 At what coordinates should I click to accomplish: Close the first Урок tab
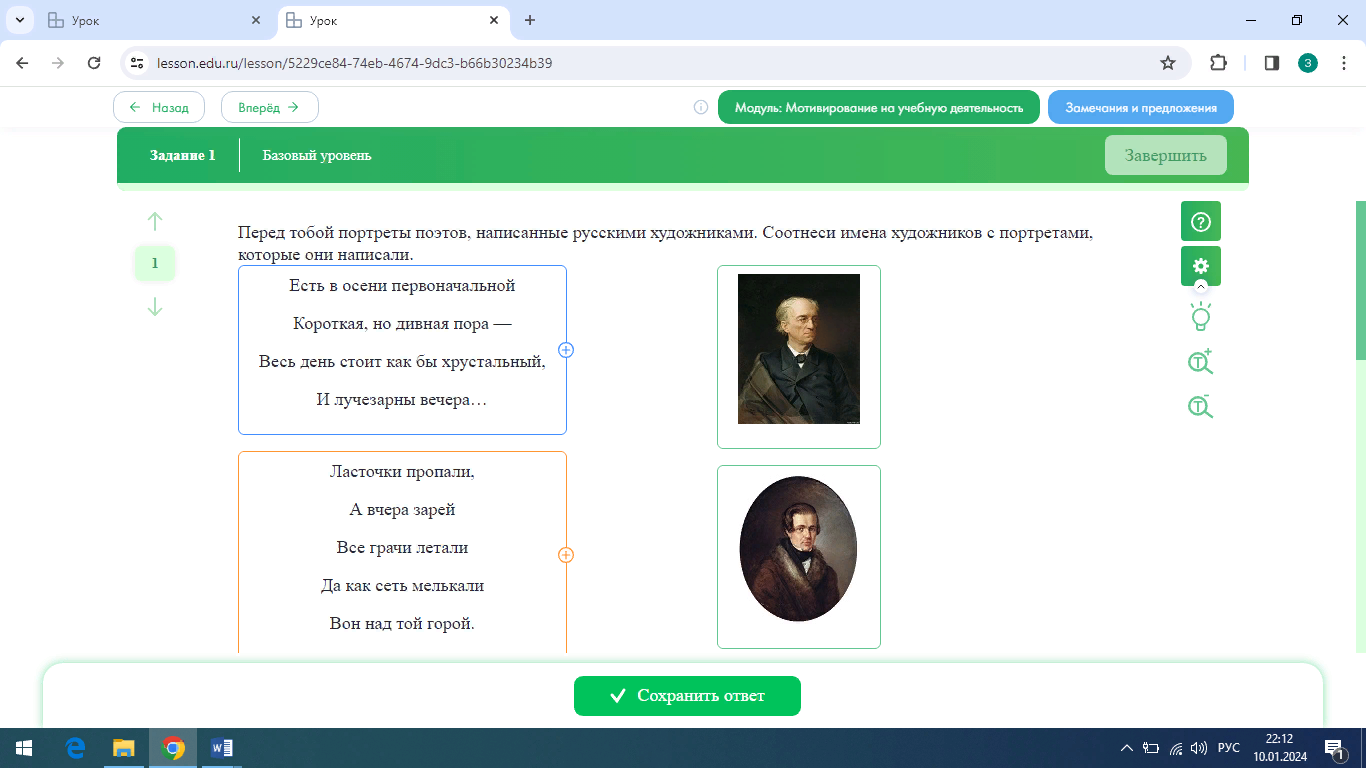pos(256,20)
